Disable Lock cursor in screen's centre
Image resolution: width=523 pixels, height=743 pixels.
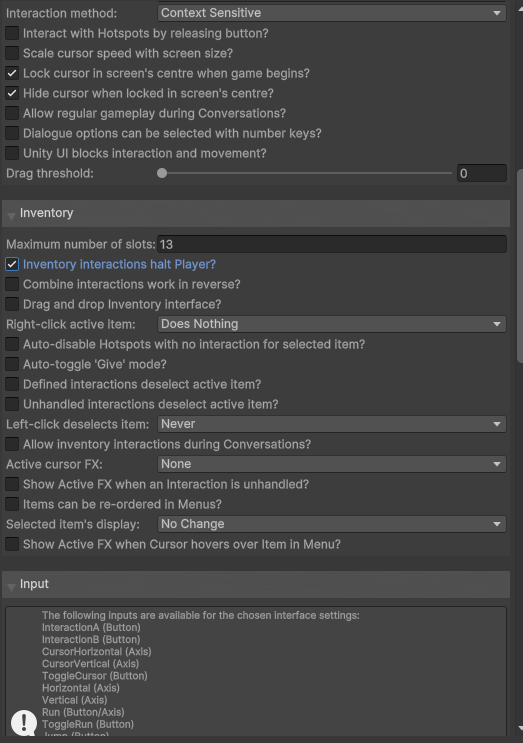(x=12, y=73)
